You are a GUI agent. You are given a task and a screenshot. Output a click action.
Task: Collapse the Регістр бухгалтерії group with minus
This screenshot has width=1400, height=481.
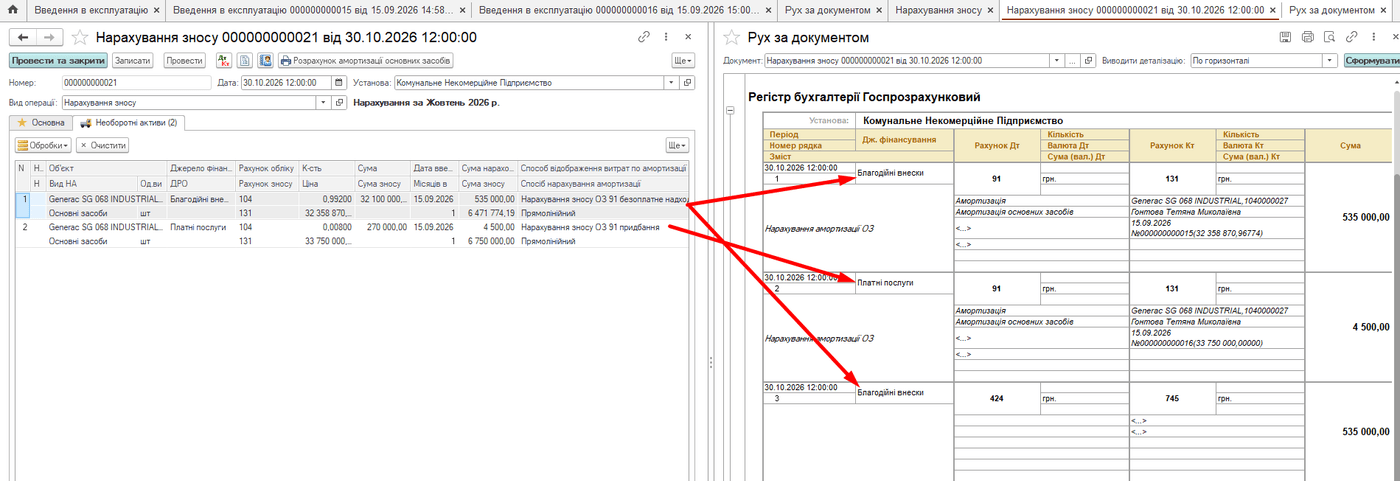click(729, 109)
